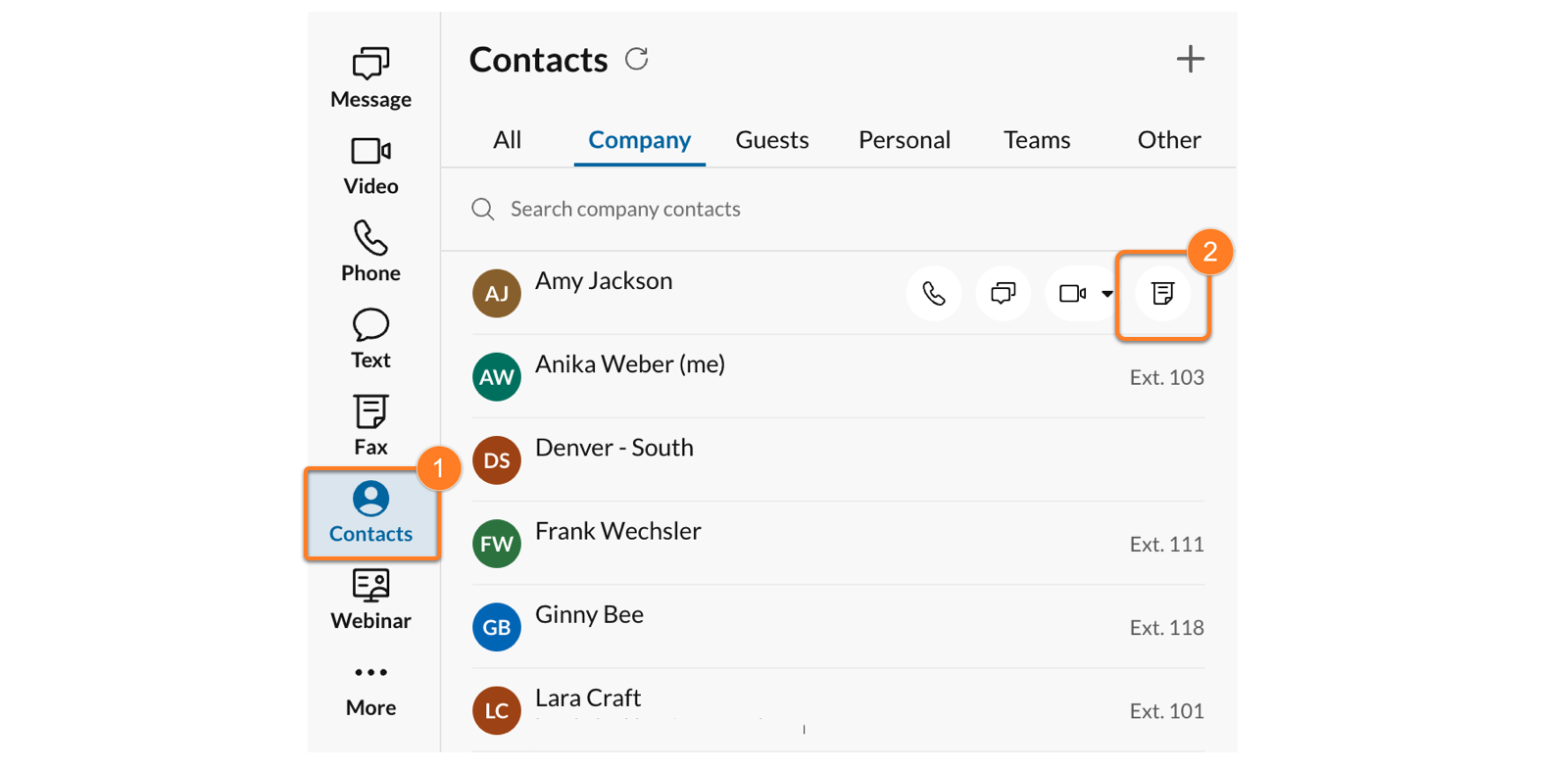Select Amy Jackson contact name
The width and height of the screenshot is (1568, 770).
pyautogui.click(x=604, y=280)
